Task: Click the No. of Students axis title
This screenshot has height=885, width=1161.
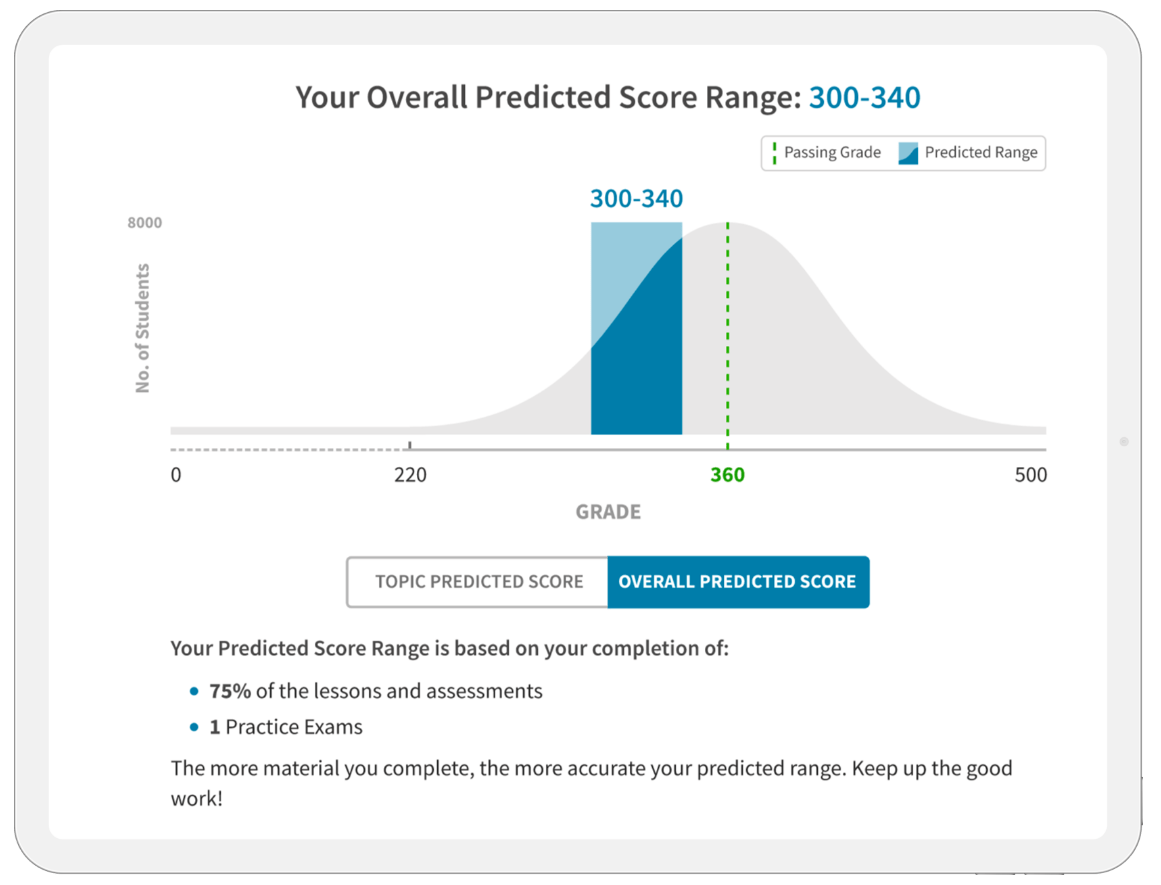Action: [x=143, y=328]
